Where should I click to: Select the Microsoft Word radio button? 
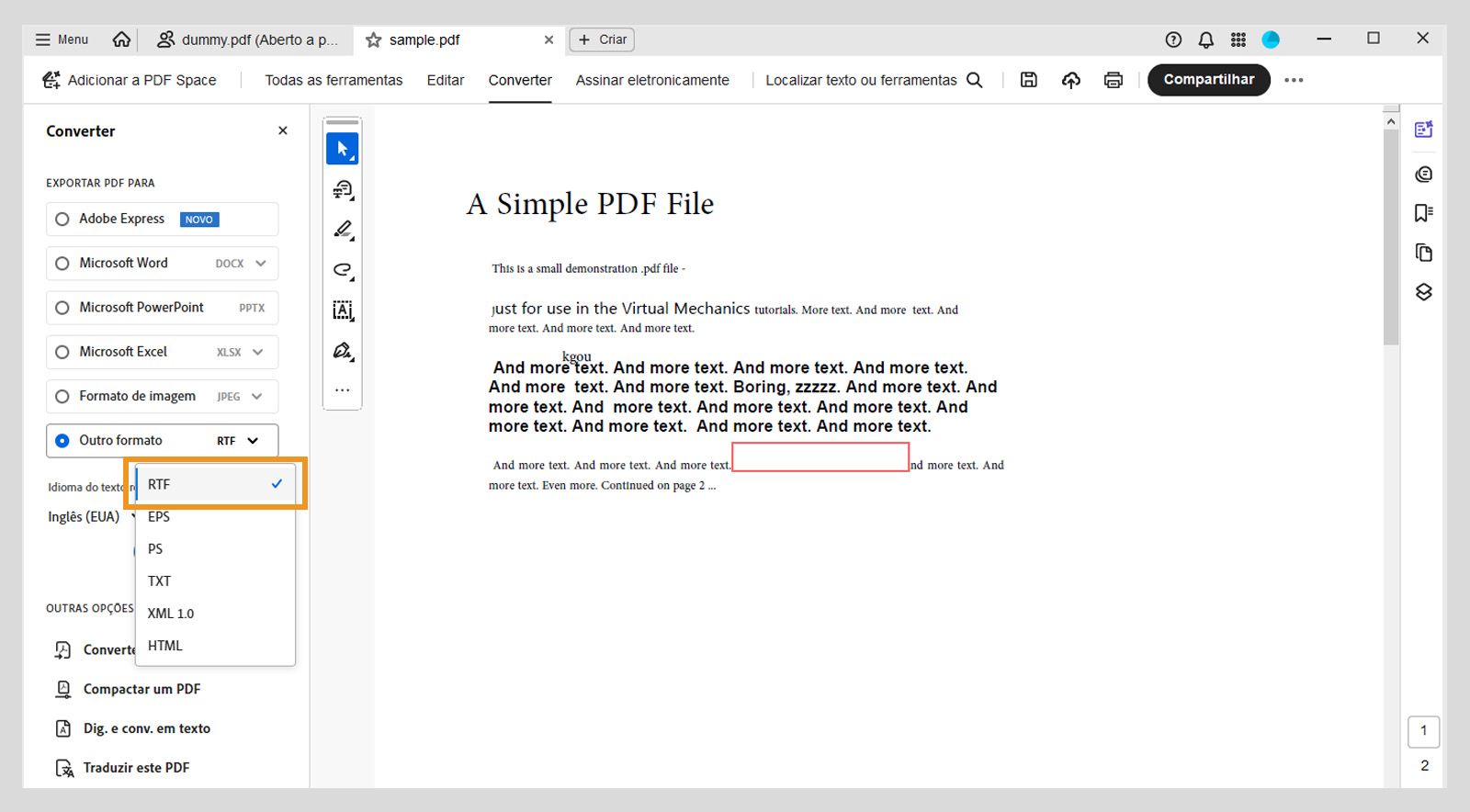pos(62,264)
